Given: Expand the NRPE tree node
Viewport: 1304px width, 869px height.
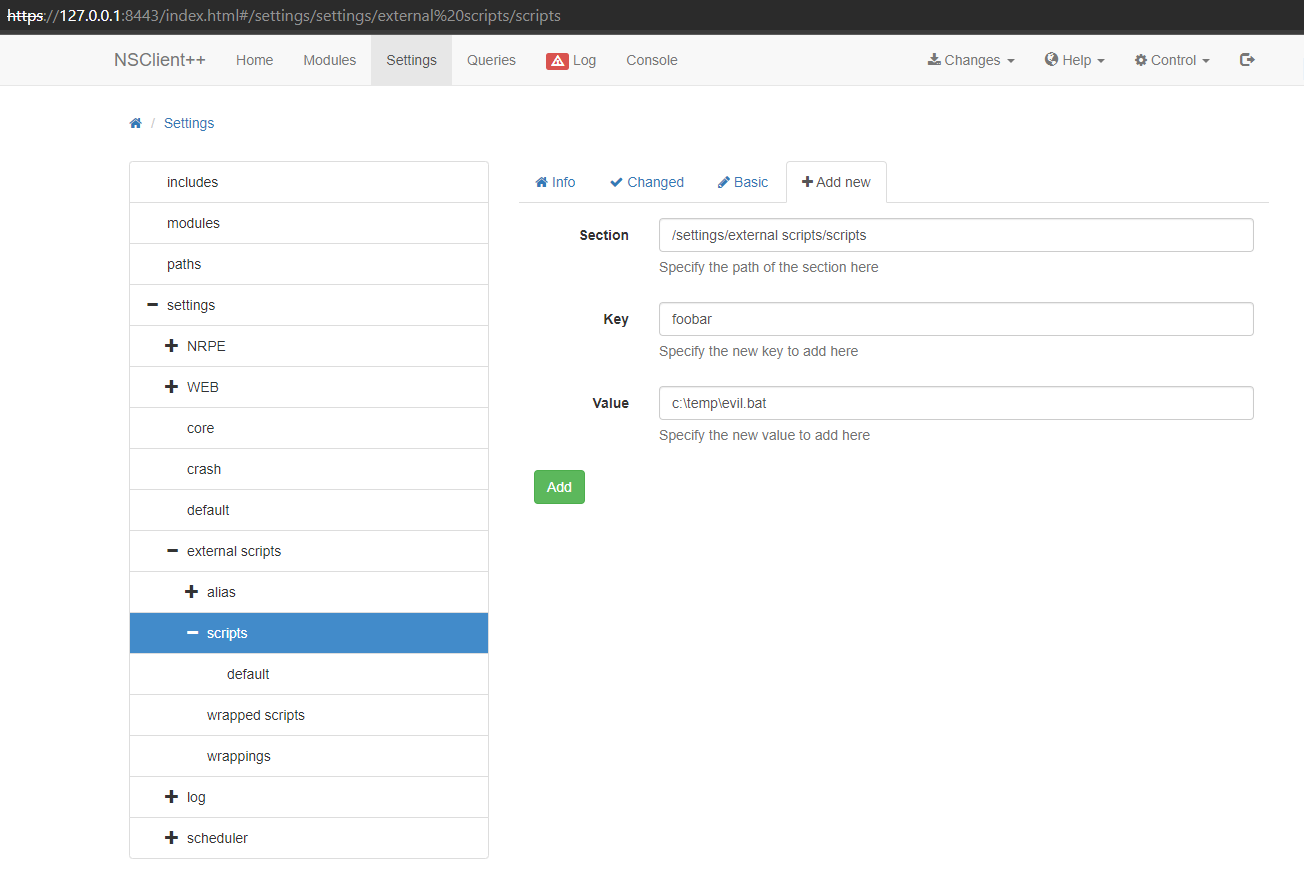Looking at the screenshot, I should pos(172,346).
